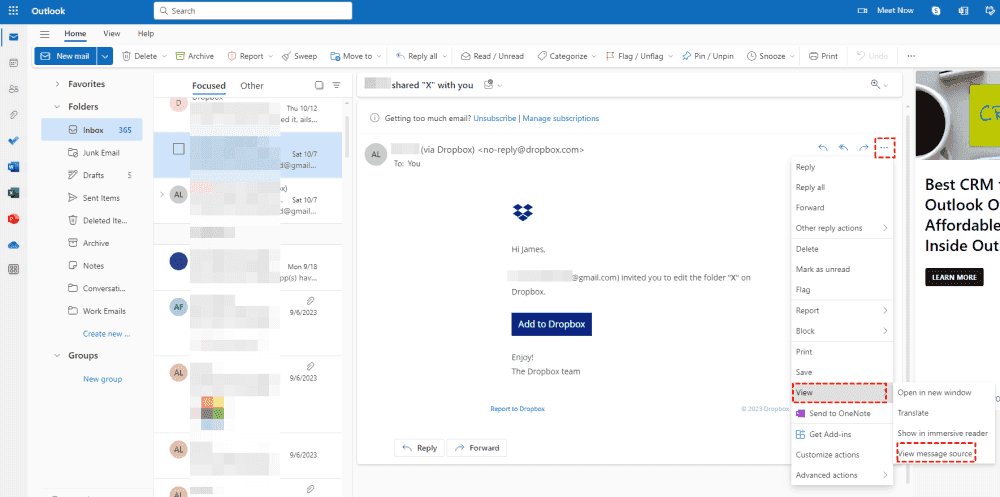Viewport: 1000px width, 497px height.
Task: Click the Sweep toolbar button
Action: pyautogui.click(x=299, y=56)
